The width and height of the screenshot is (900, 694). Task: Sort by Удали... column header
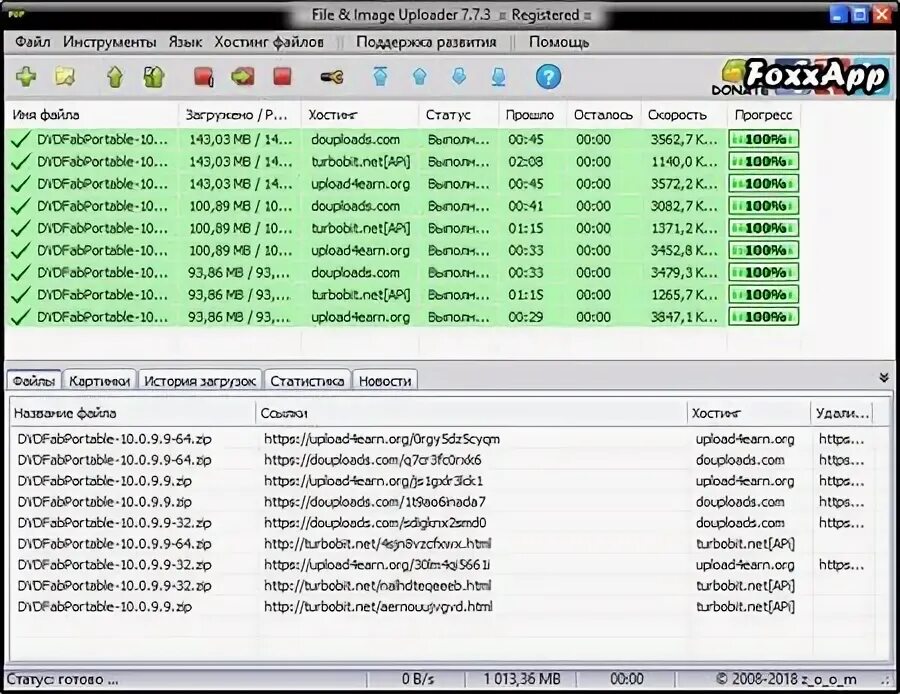[842, 413]
